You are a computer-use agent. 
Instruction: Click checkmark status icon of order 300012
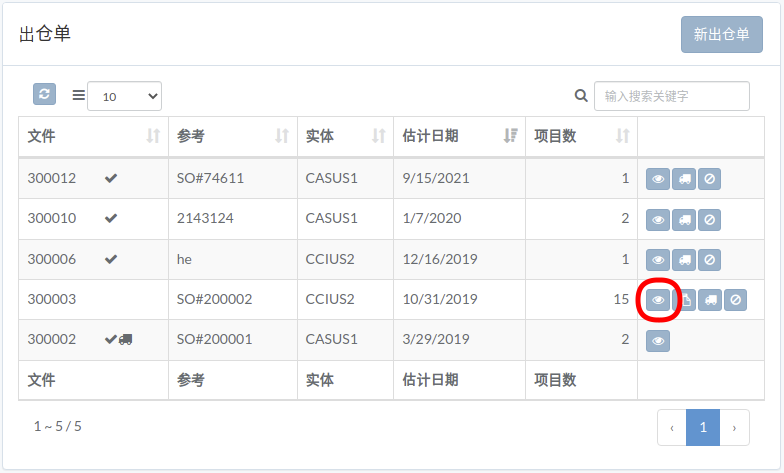pos(111,178)
